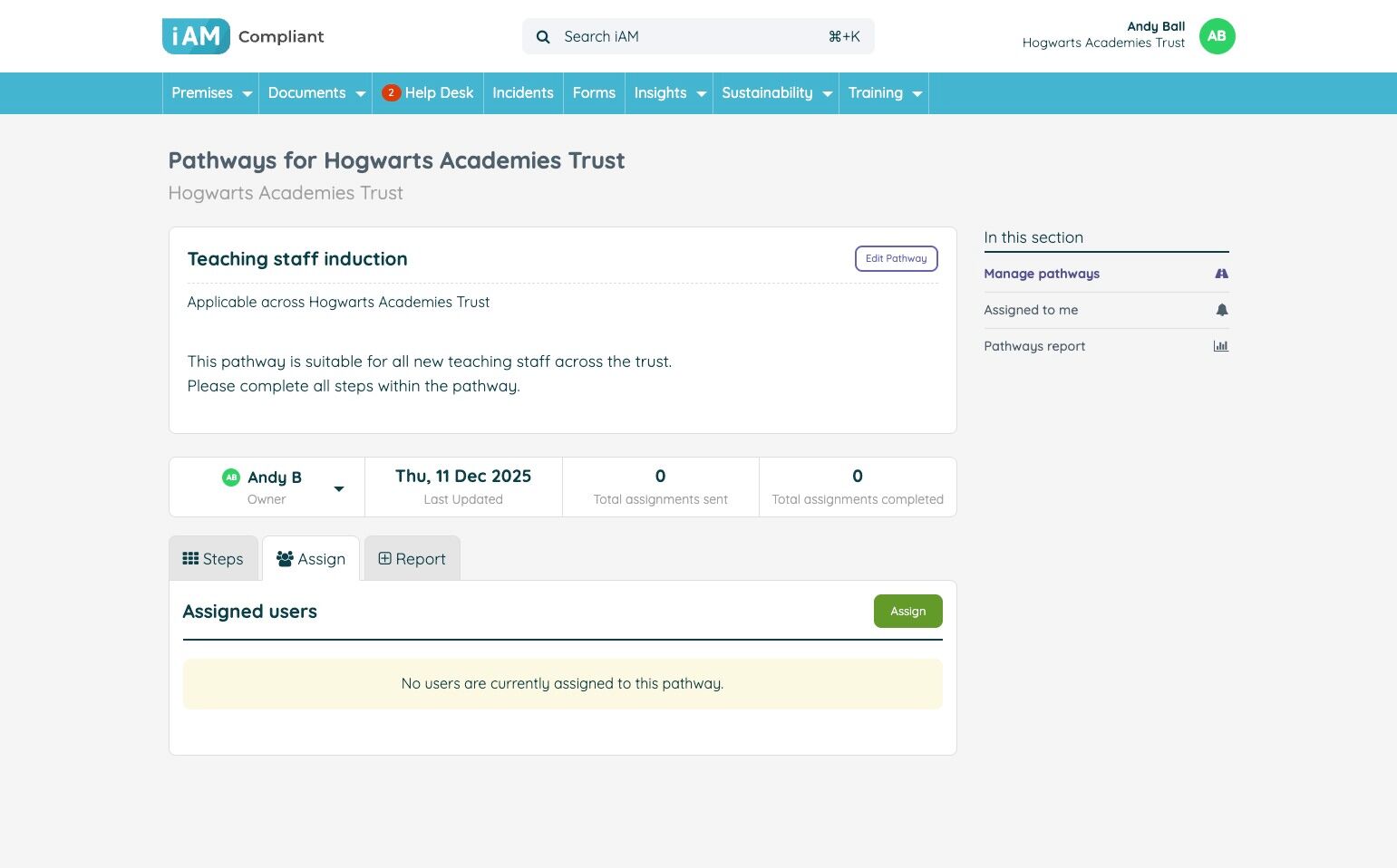The width and height of the screenshot is (1397, 868).
Task: Open the AB user avatar
Action: [x=1217, y=36]
